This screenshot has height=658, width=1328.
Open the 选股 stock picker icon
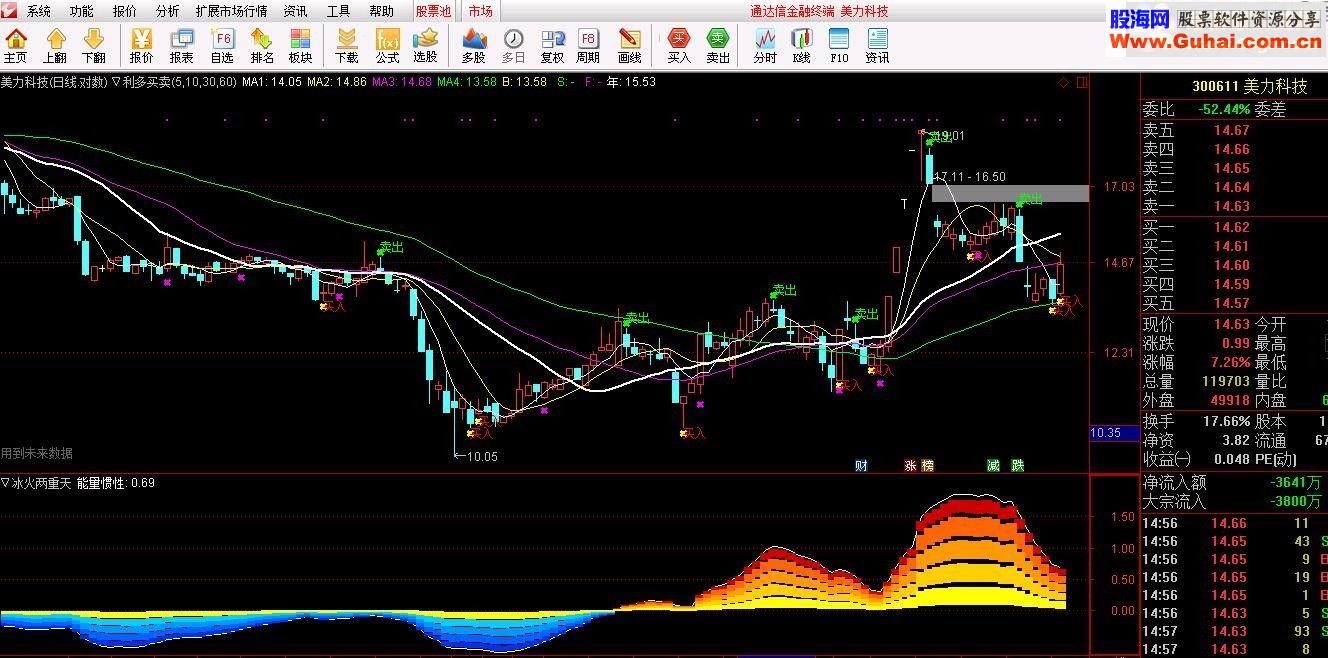[425, 46]
